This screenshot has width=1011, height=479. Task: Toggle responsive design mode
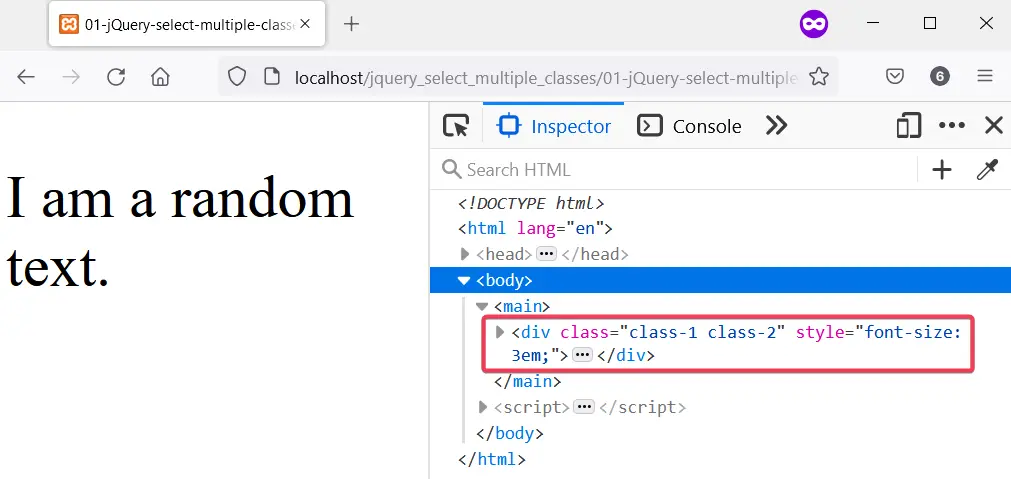(x=908, y=126)
